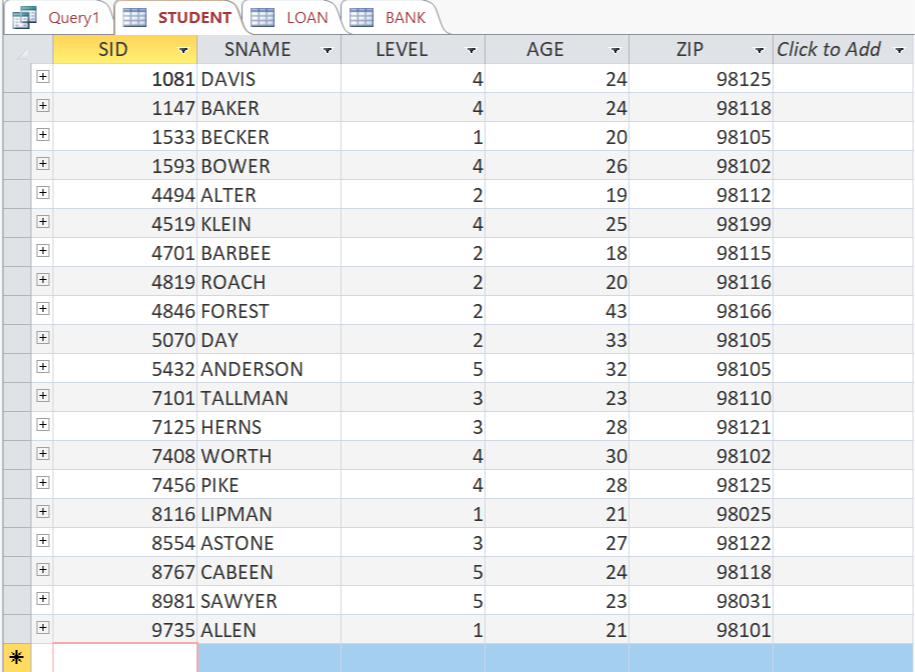
Task: Click ZIP cell 98199
Action: [x=701, y=224]
